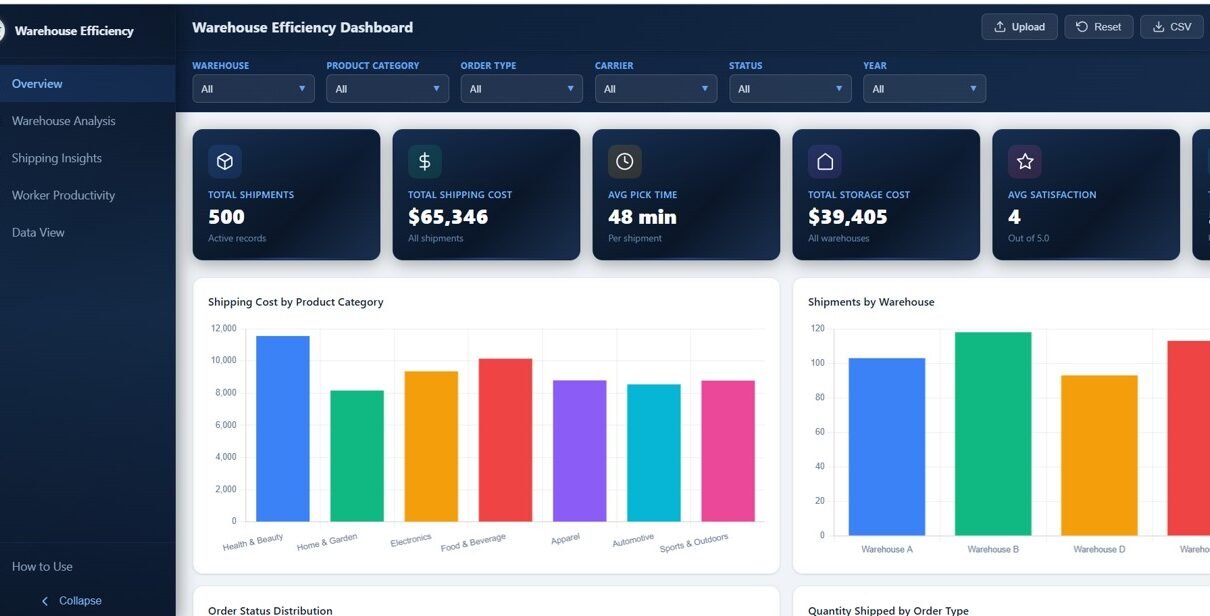Open the Status filter dropdown

coord(789,89)
